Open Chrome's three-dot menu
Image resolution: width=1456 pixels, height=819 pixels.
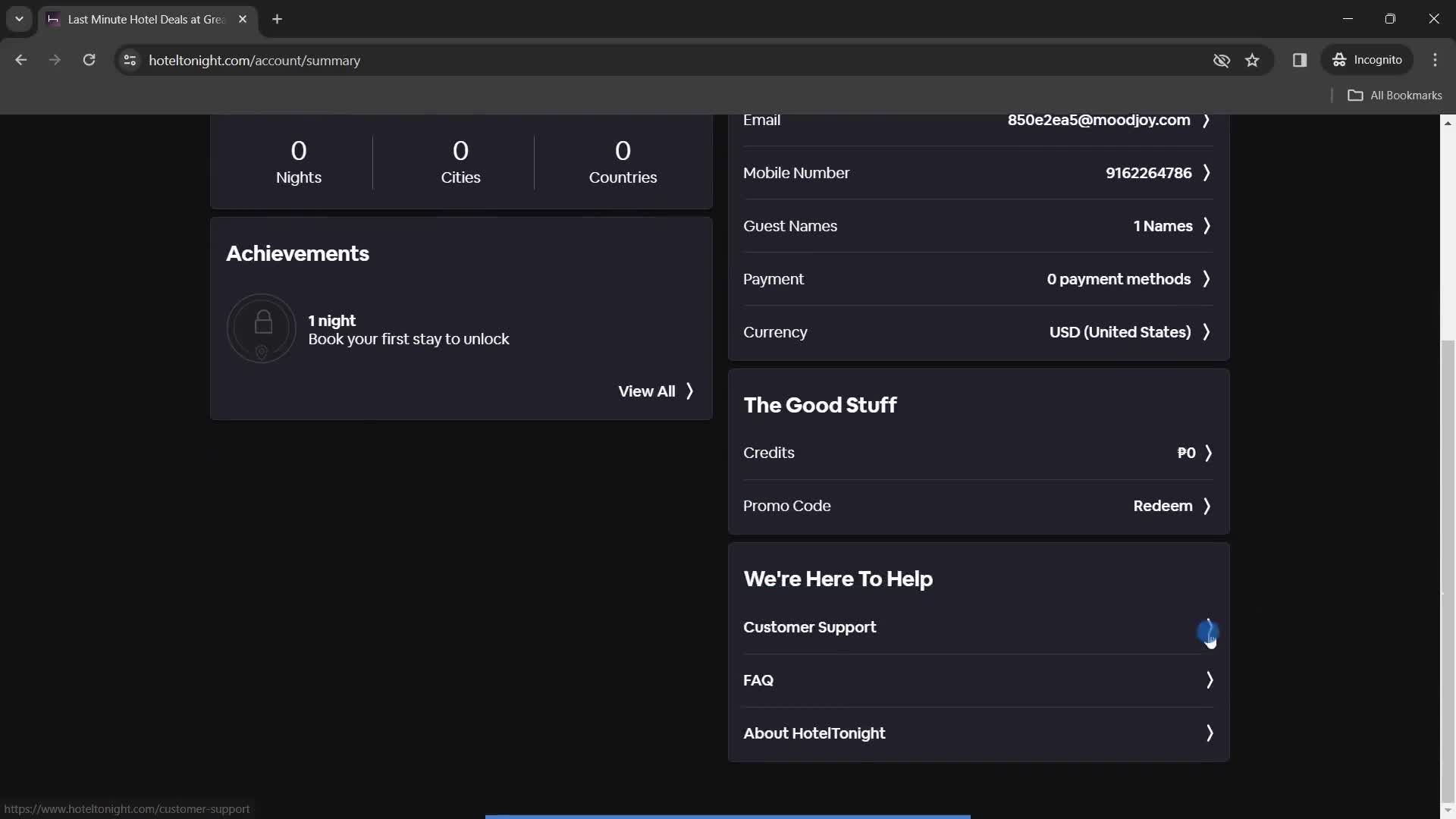tap(1435, 60)
